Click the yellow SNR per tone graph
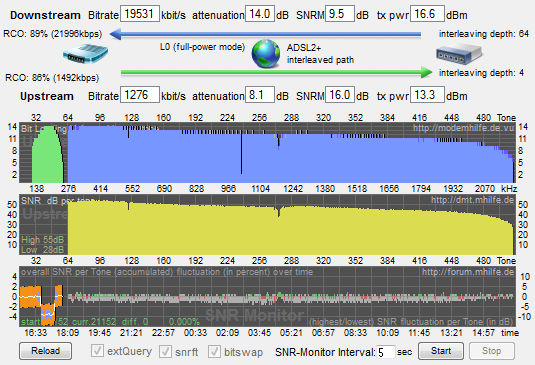The image size is (535, 365). coord(290,229)
